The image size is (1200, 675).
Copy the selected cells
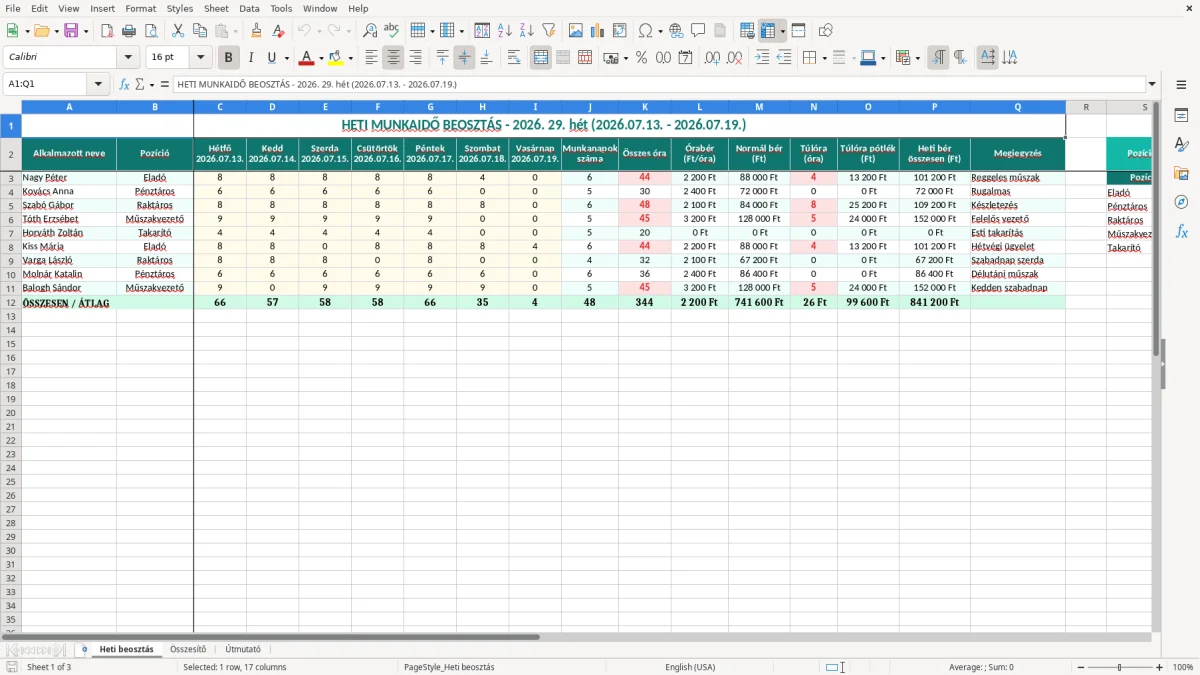(x=200, y=31)
